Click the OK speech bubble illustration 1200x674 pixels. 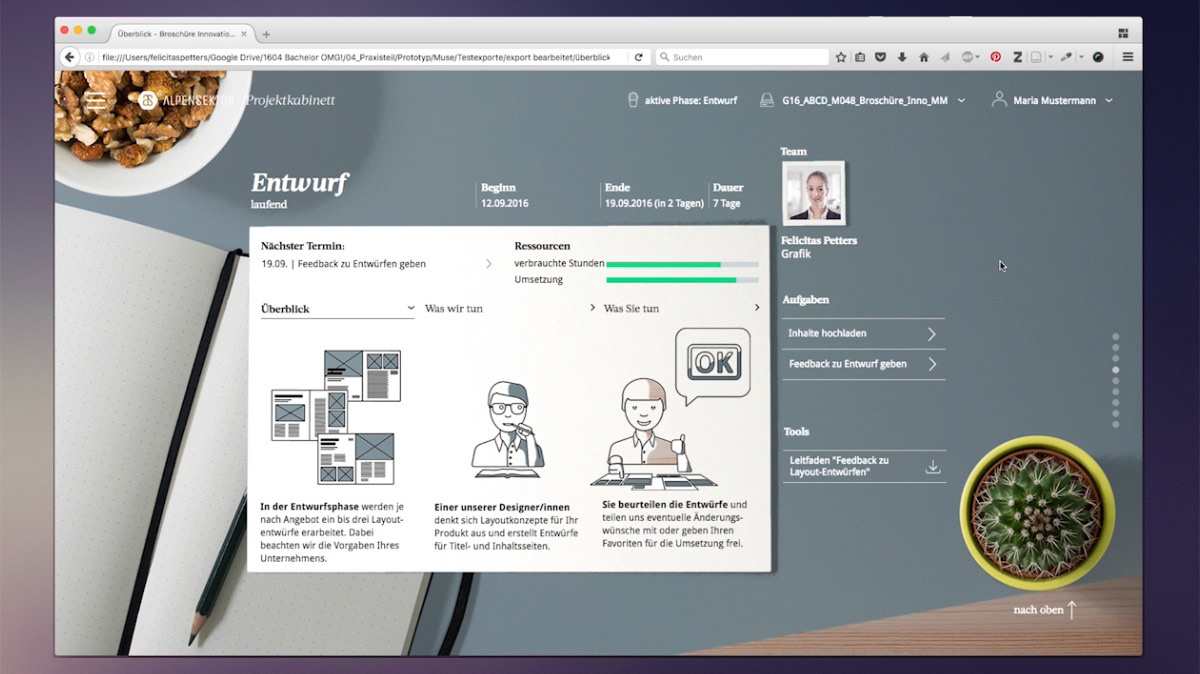pos(713,364)
